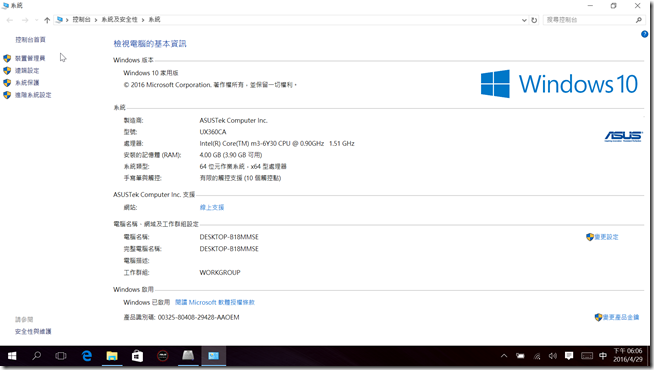The height and width of the screenshot is (370, 654).
Task: Launch Microsoft Edge from taskbar
Action: [87, 356]
